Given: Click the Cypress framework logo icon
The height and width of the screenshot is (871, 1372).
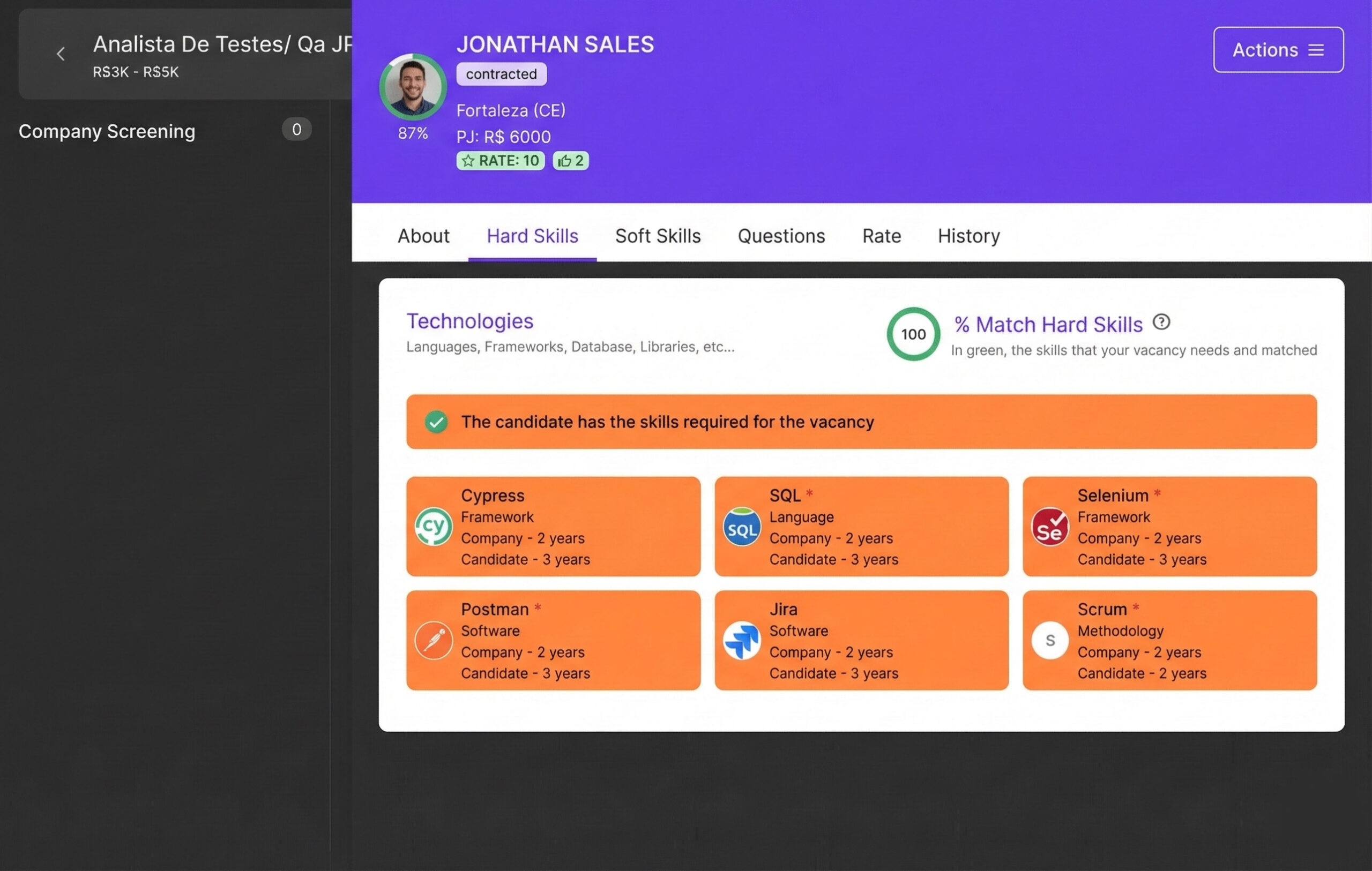Looking at the screenshot, I should 433,527.
